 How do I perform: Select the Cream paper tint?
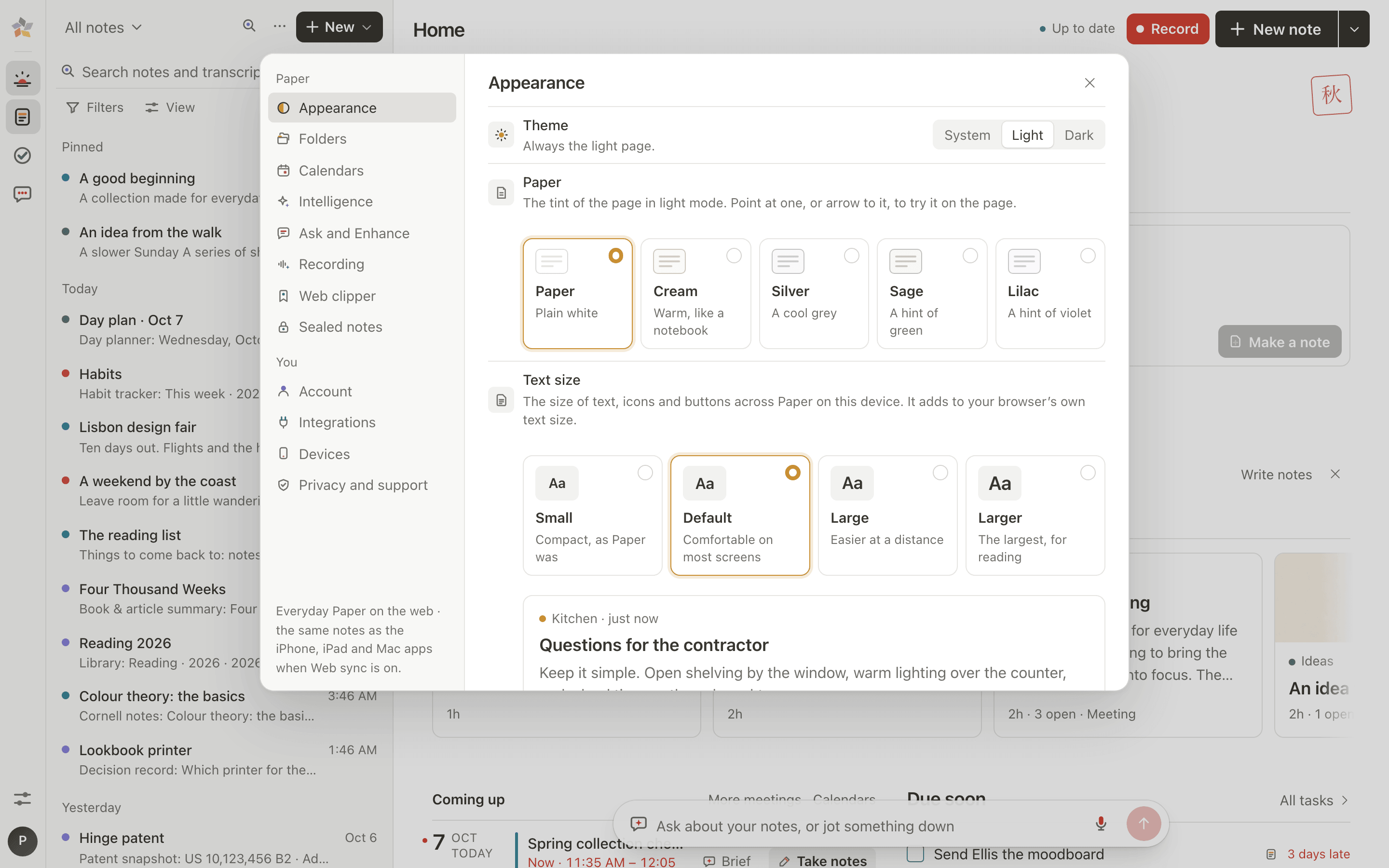[695, 293]
